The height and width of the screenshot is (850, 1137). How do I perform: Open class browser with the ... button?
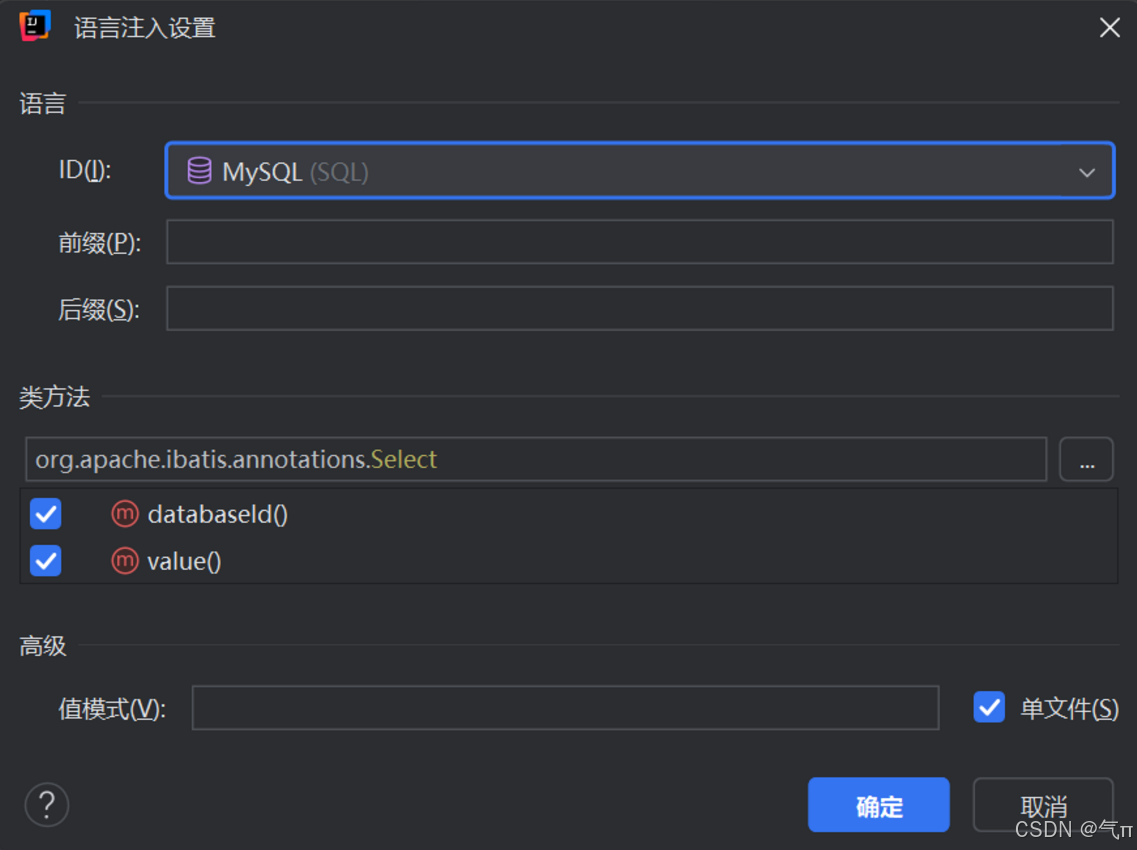point(1086,459)
